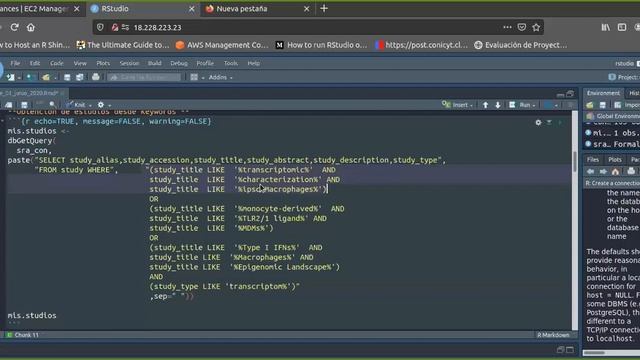Run the current chunk with play icon
The image size is (640, 360).
coord(560,122)
